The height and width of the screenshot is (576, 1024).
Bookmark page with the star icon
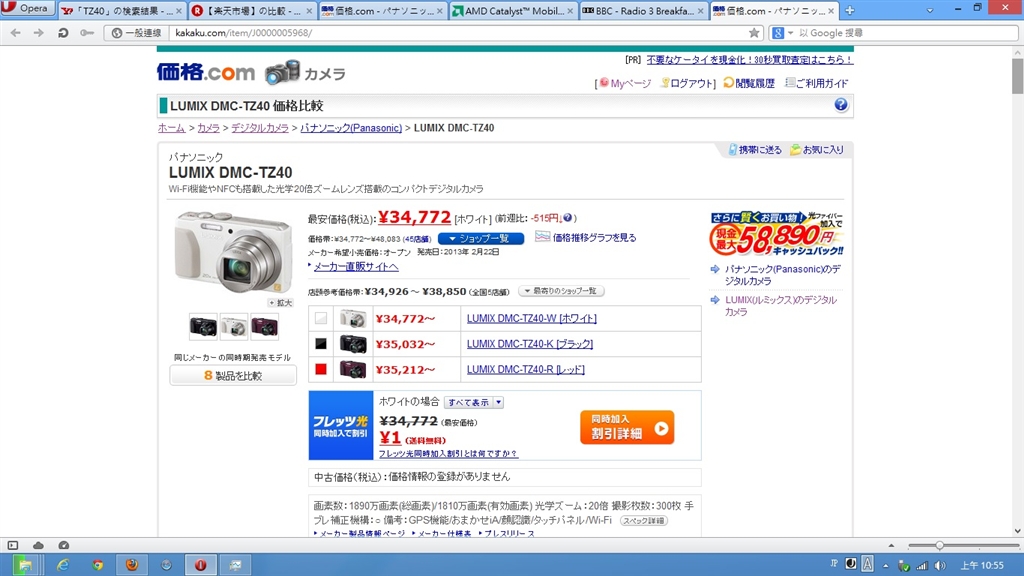(x=754, y=33)
